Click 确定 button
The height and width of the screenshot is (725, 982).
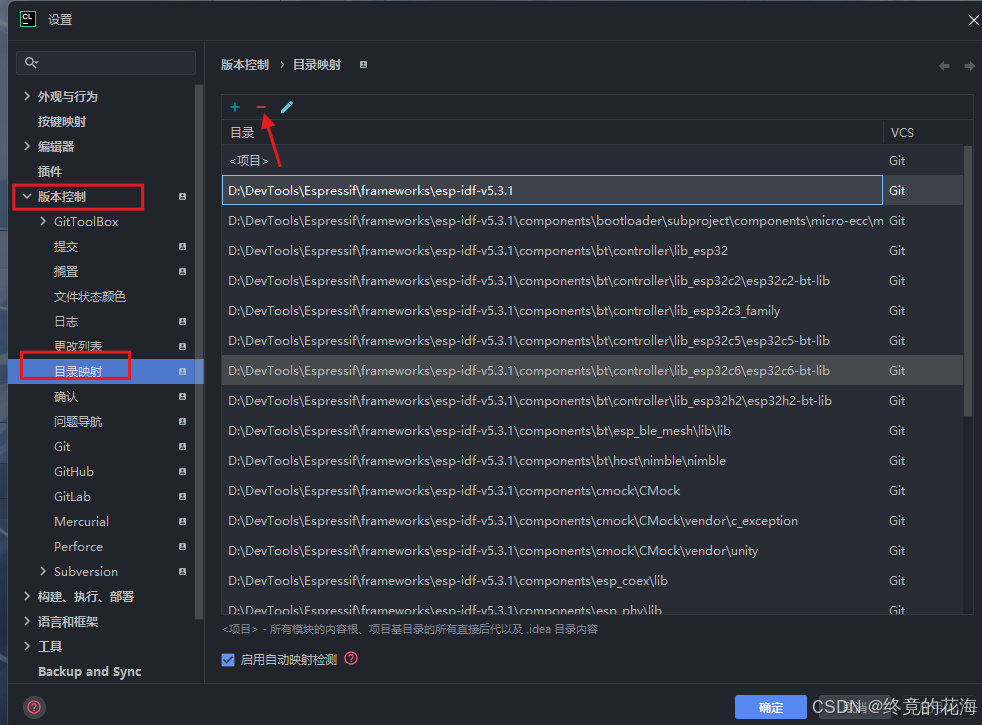(770, 707)
